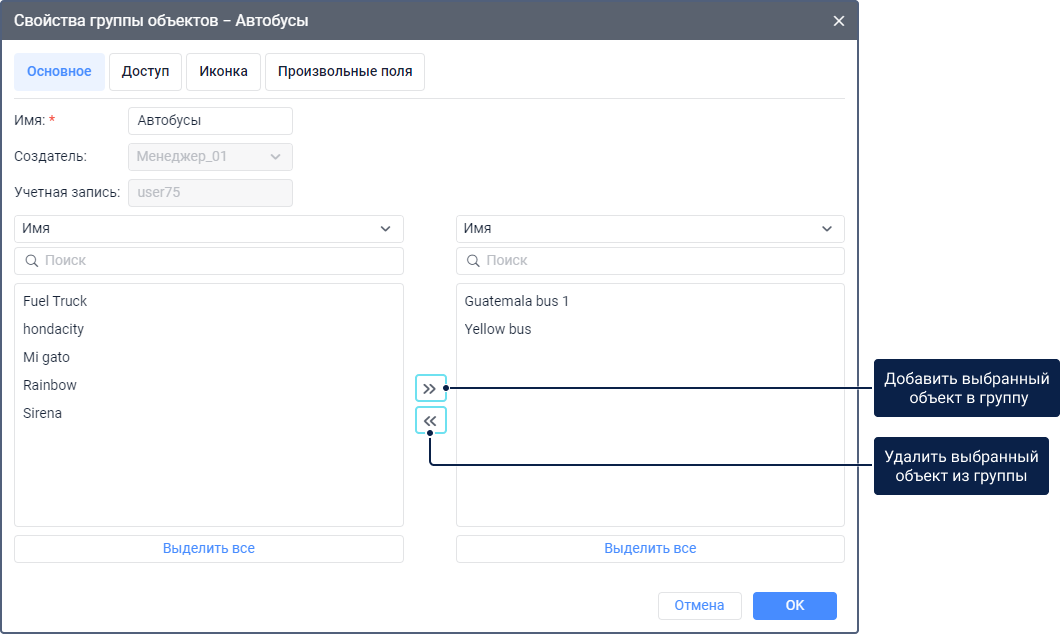Switch to the Доступ tab
This screenshot has width=1062, height=634.
[x=145, y=72]
